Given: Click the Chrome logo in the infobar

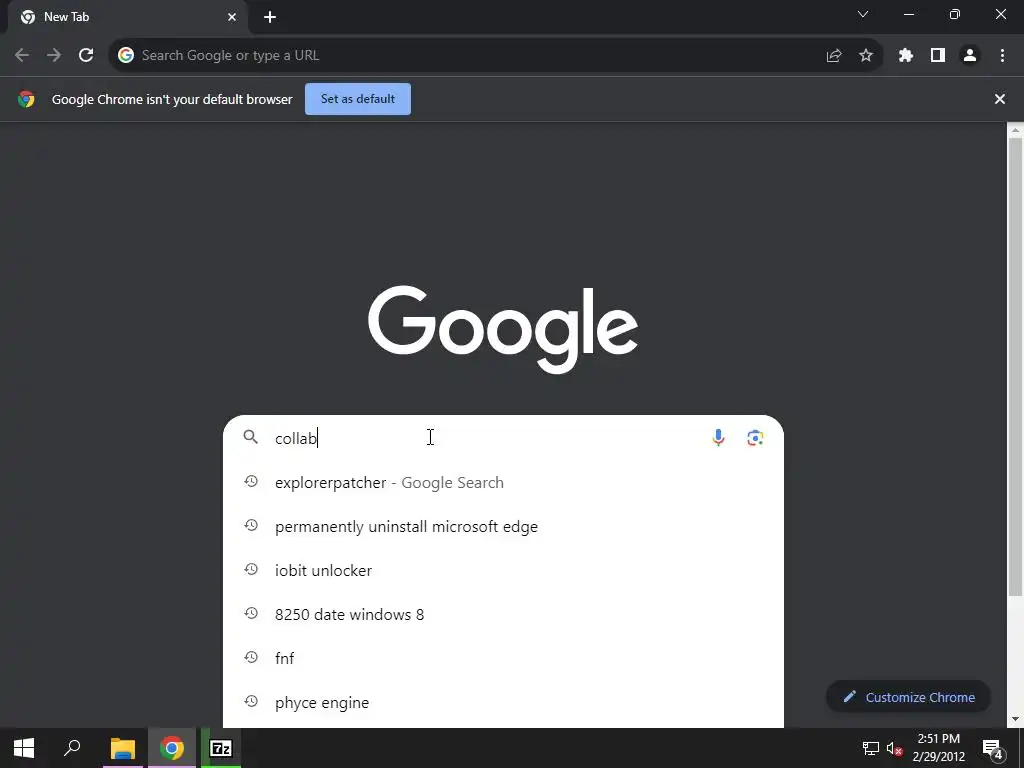Looking at the screenshot, I should point(27,99).
